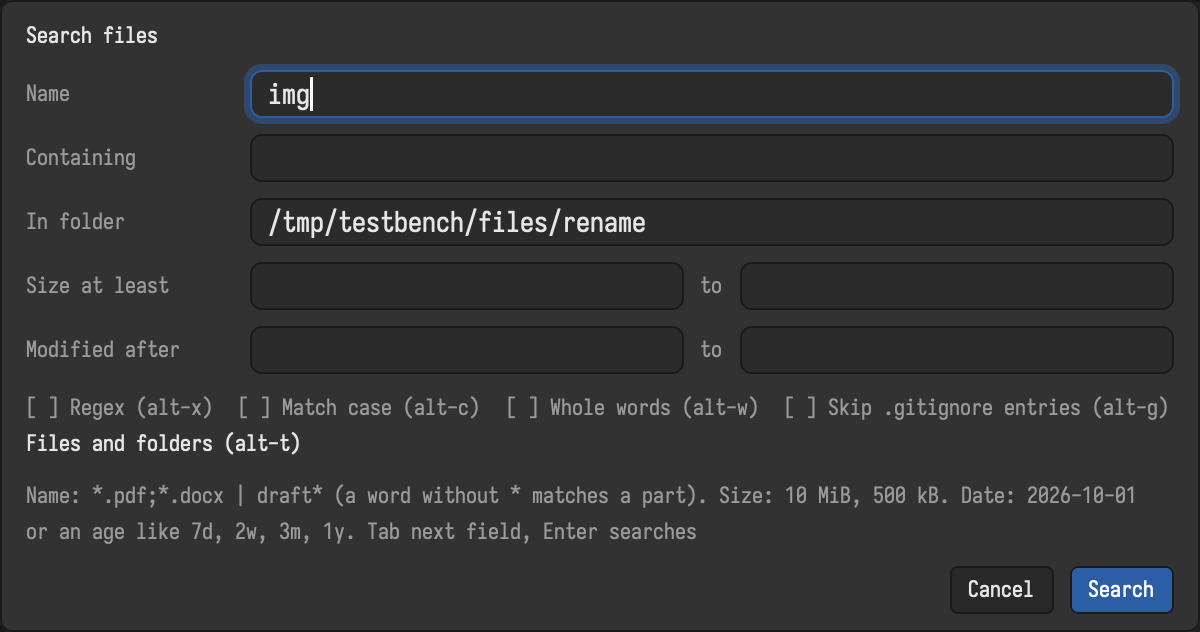Click the 'Containing' label
1200x632 pixels.
point(81,158)
